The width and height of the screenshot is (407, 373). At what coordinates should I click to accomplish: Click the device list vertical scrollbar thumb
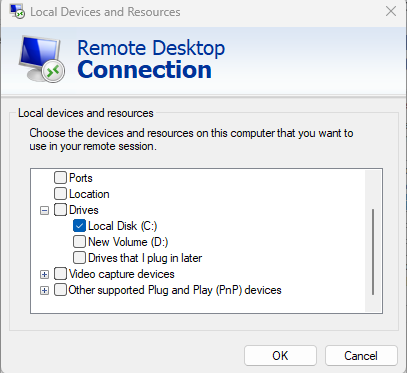[373, 252]
